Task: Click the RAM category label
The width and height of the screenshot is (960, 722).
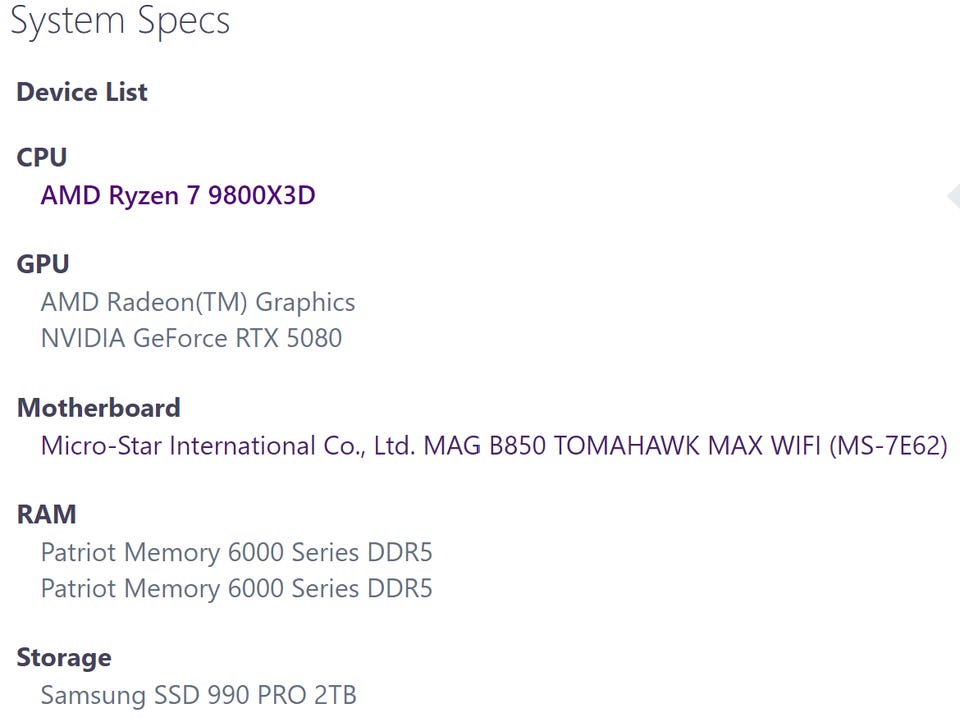Action: point(46,514)
